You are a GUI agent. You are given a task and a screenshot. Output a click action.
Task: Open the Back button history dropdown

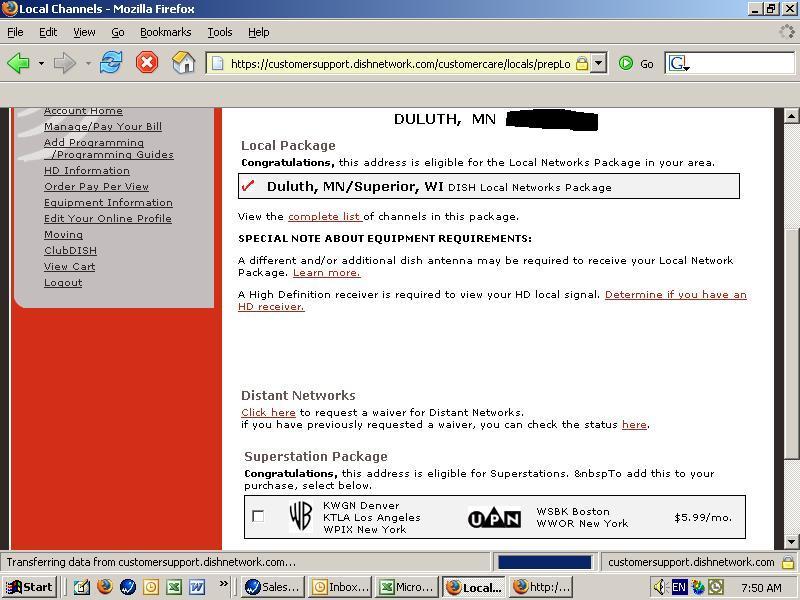41,64
